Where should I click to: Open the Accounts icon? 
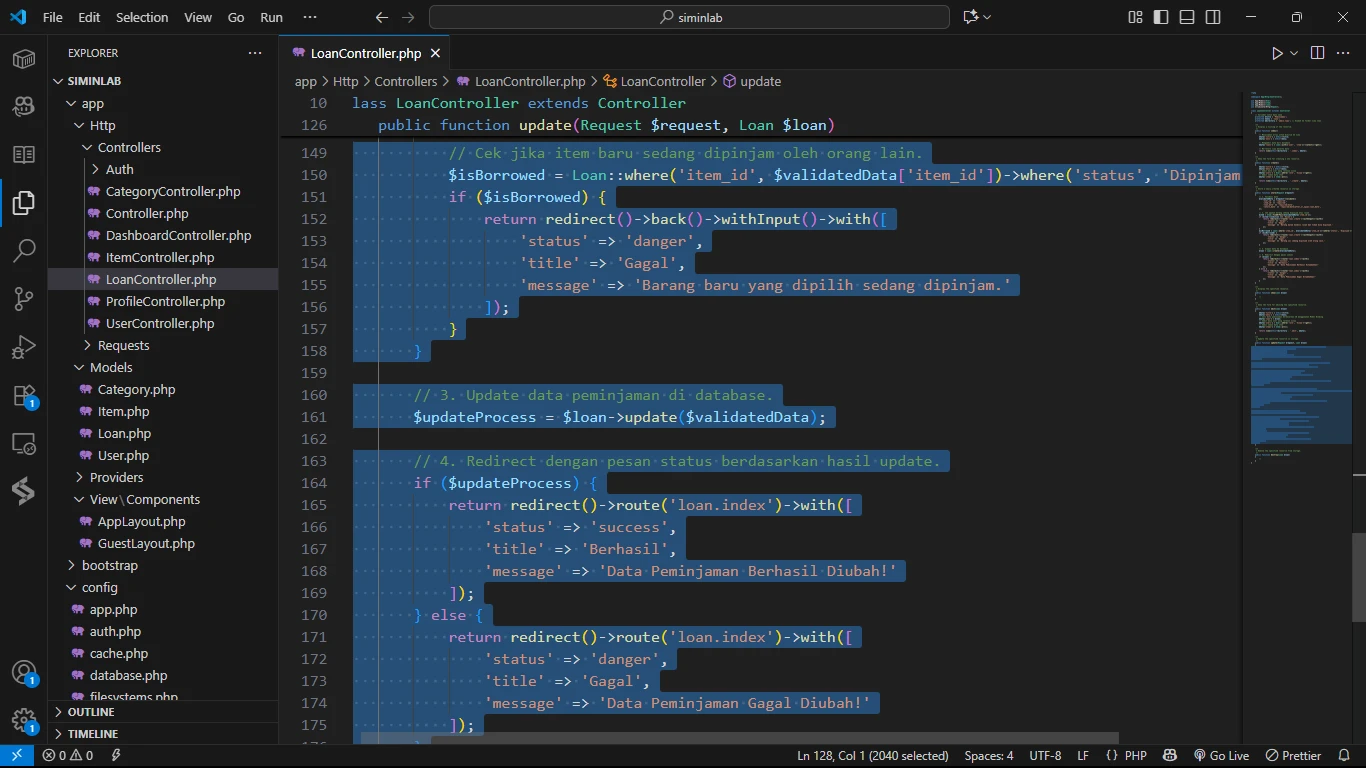(x=24, y=672)
